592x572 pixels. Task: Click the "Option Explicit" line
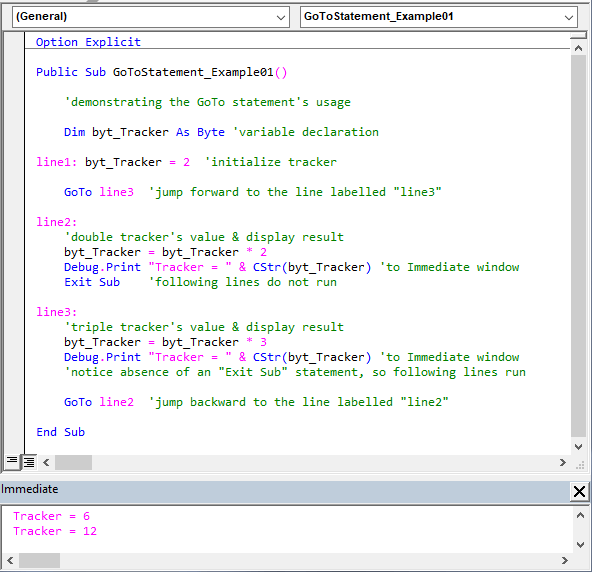tap(88, 42)
